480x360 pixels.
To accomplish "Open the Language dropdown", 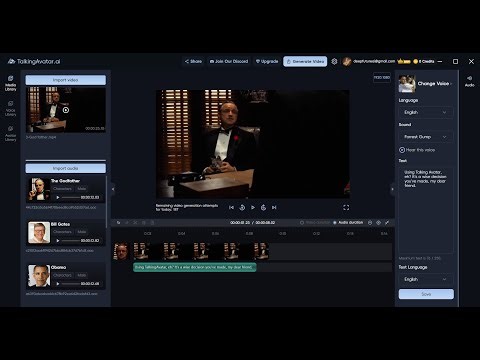I will 426,112.
